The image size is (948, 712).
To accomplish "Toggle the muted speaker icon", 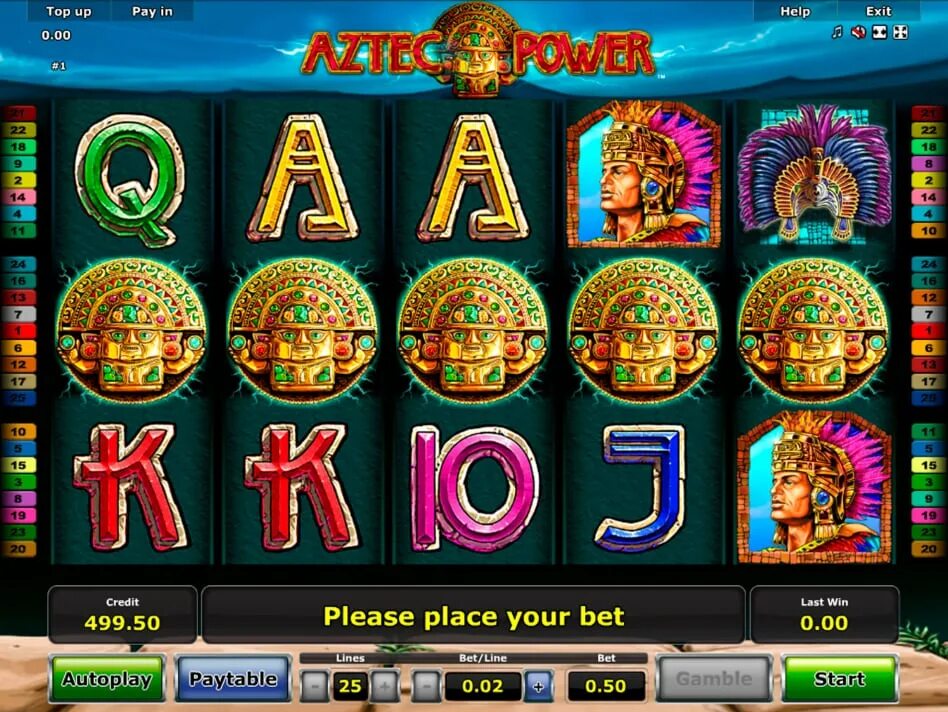I will pos(858,33).
